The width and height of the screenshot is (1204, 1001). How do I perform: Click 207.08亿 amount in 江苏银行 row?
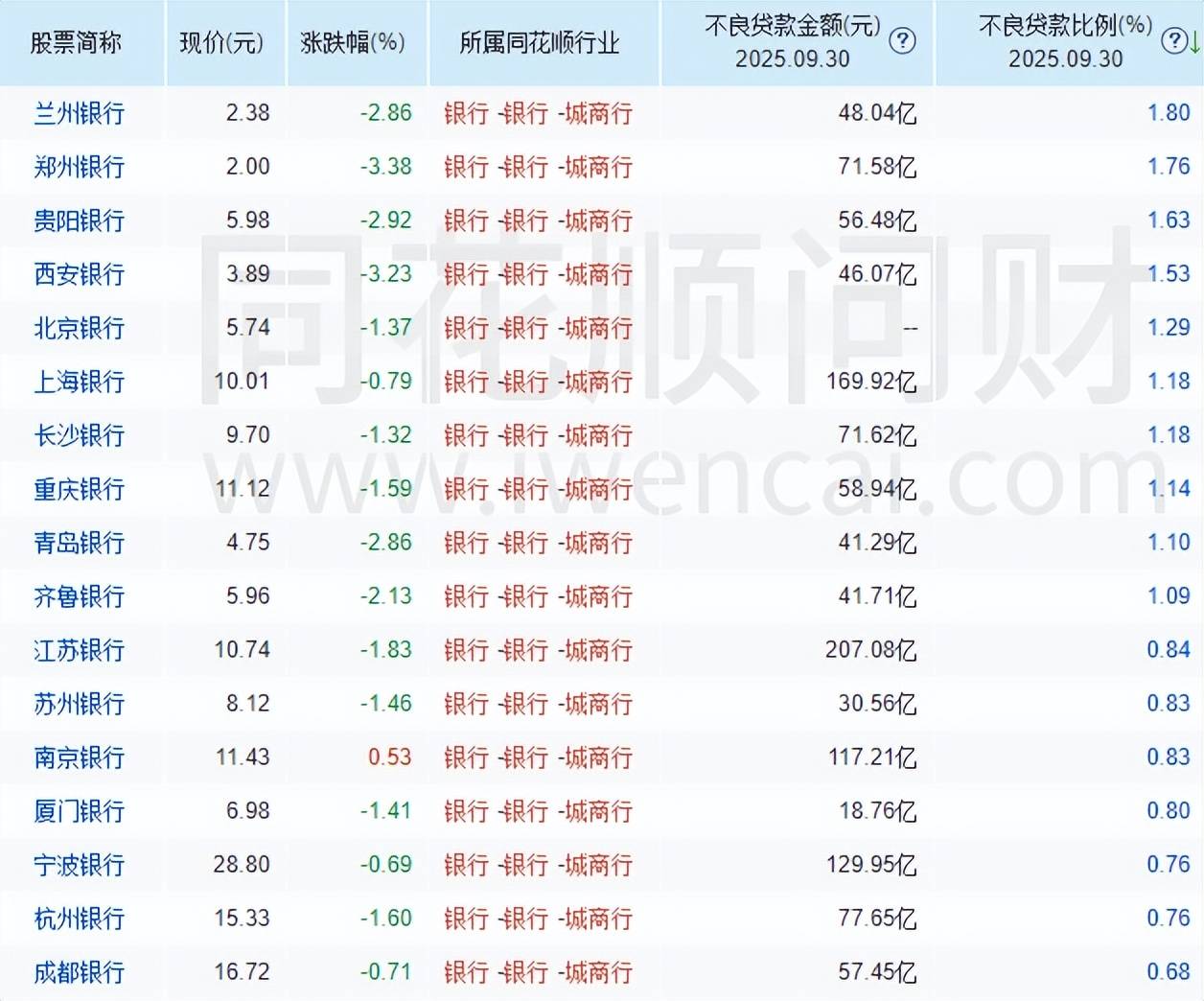click(x=870, y=650)
